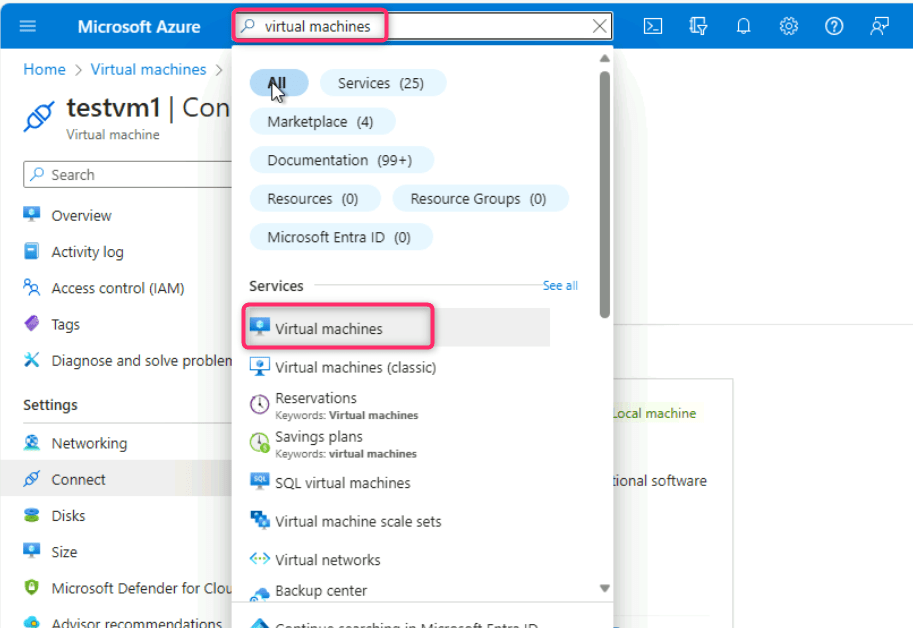Open Cloud Shell from the top bar
This screenshot has height=628, width=913.
pyautogui.click(x=652, y=26)
